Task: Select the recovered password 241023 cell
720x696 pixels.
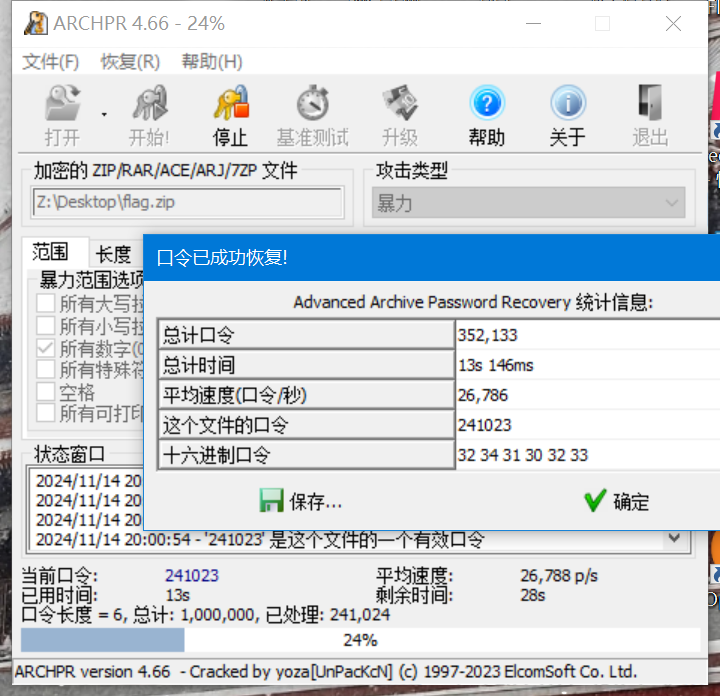Action: pos(484,425)
